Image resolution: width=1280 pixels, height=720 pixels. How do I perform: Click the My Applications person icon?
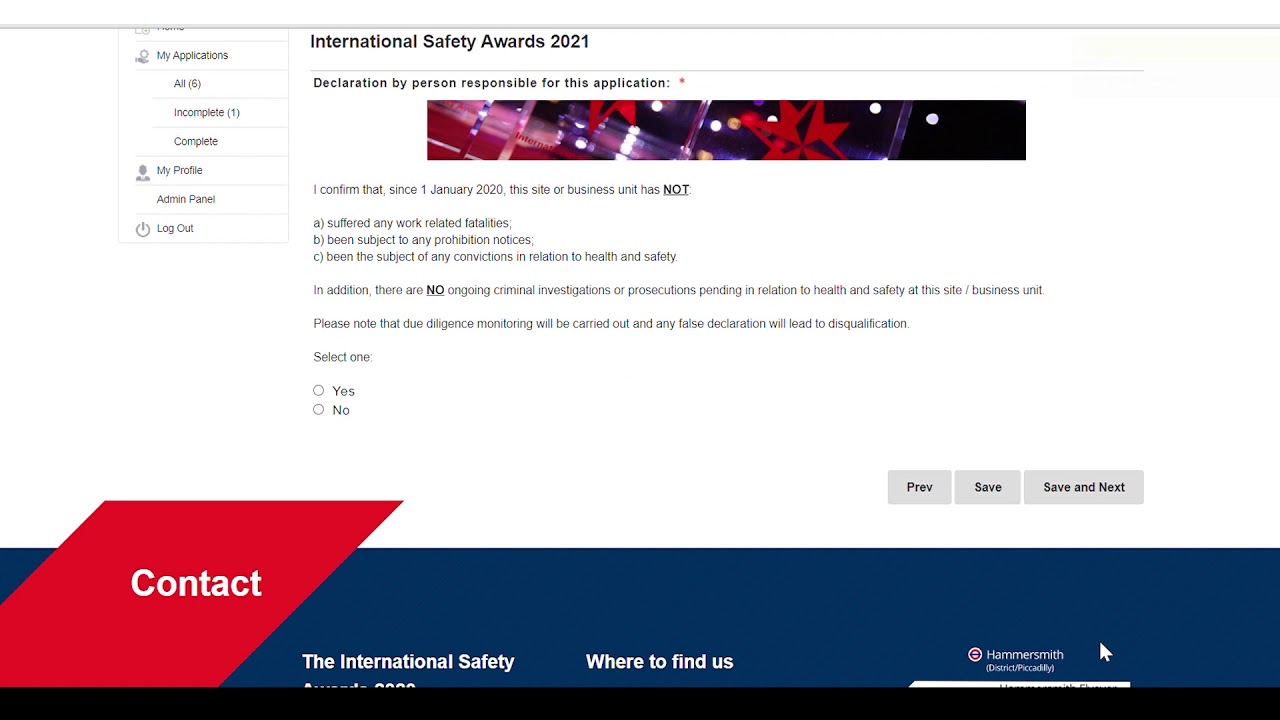142,57
